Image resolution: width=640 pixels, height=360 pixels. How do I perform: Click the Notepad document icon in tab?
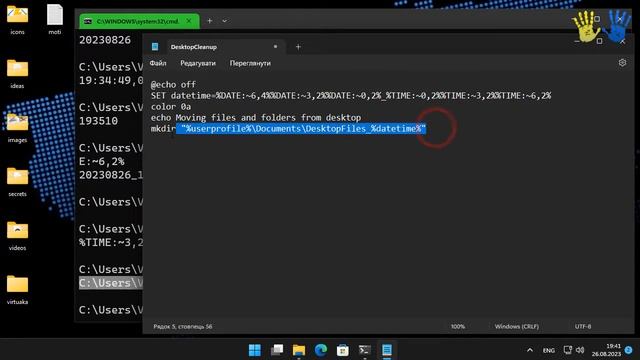point(155,47)
